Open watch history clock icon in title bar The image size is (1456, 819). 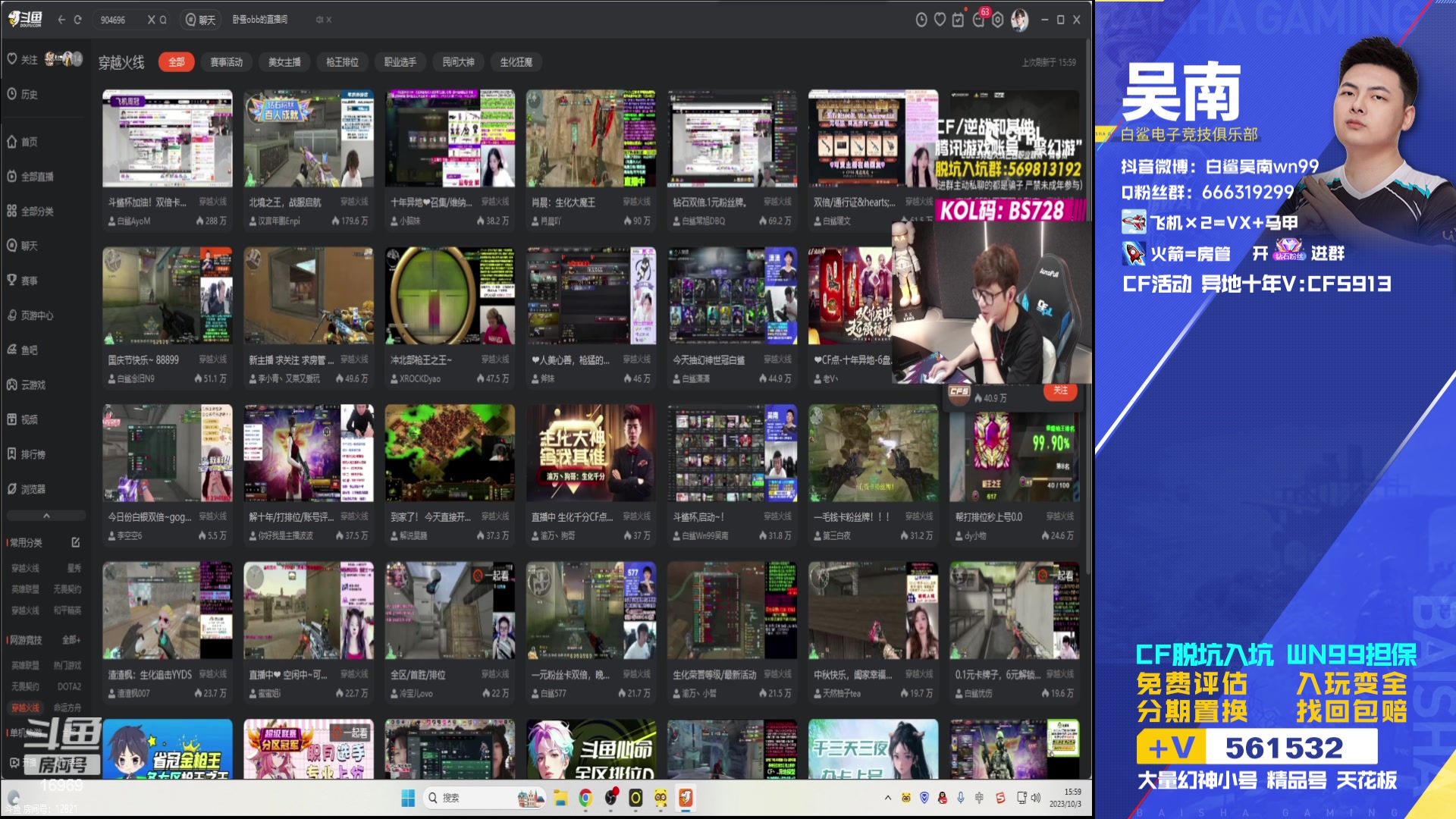point(921,20)
